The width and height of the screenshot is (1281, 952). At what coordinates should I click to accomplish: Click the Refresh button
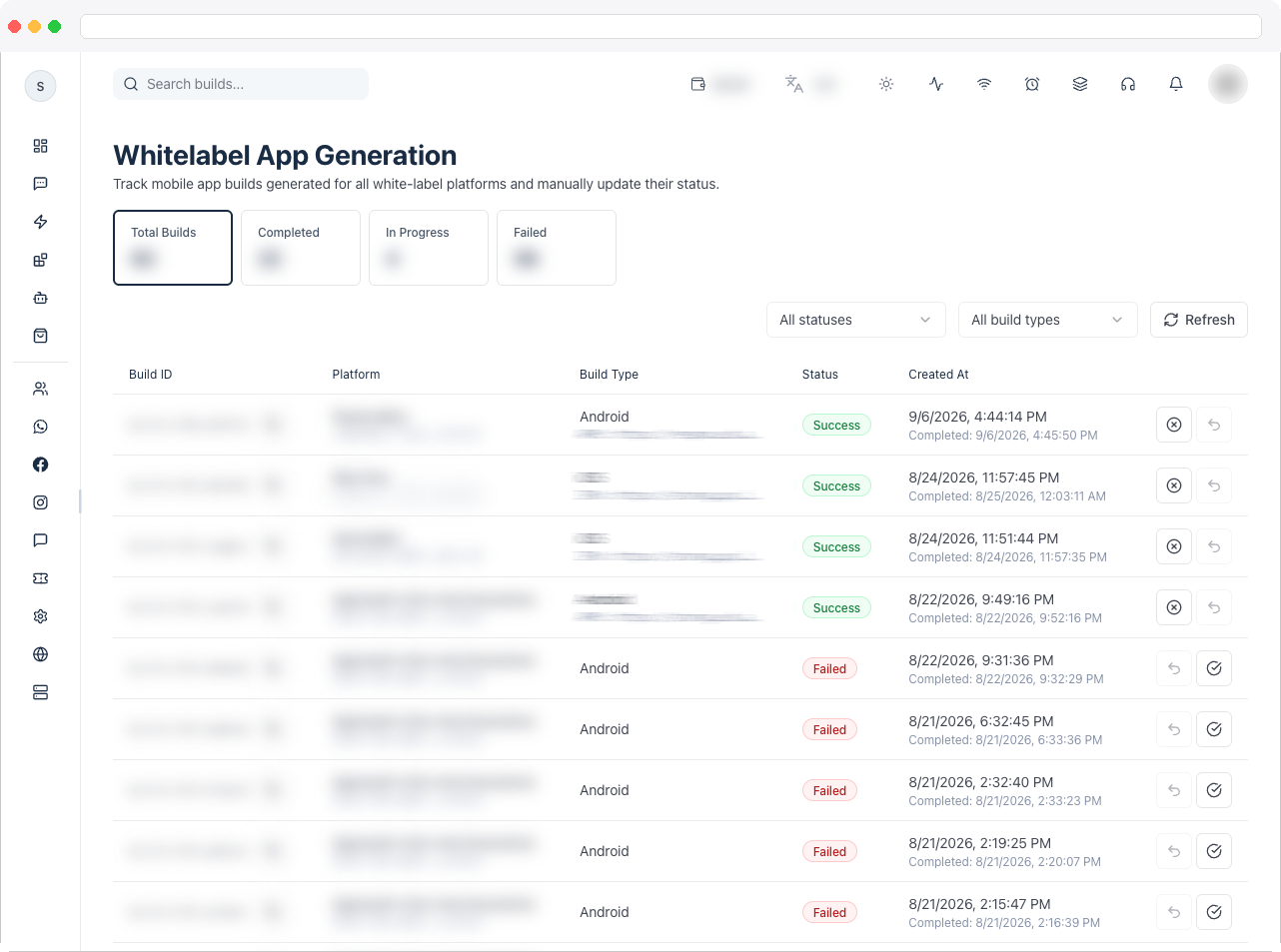click(1199, 320)
